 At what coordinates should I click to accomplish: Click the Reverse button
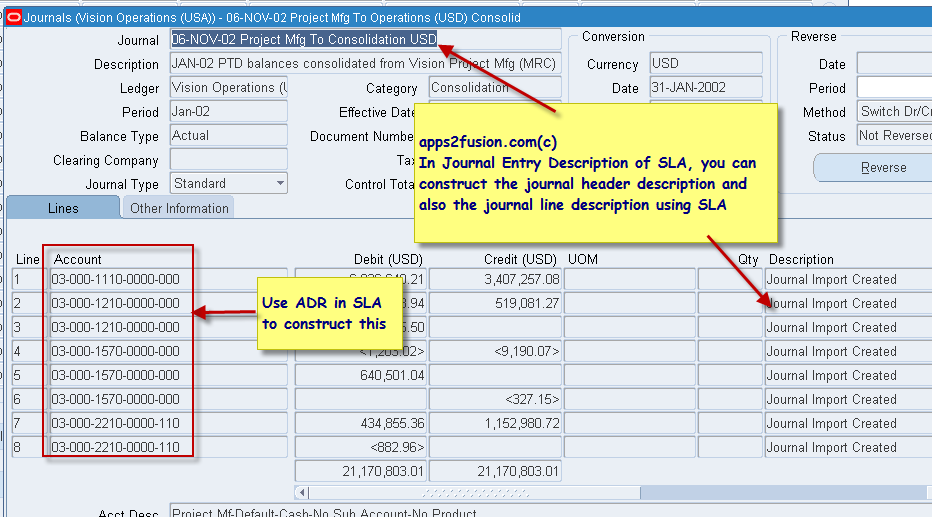[873, 168]
